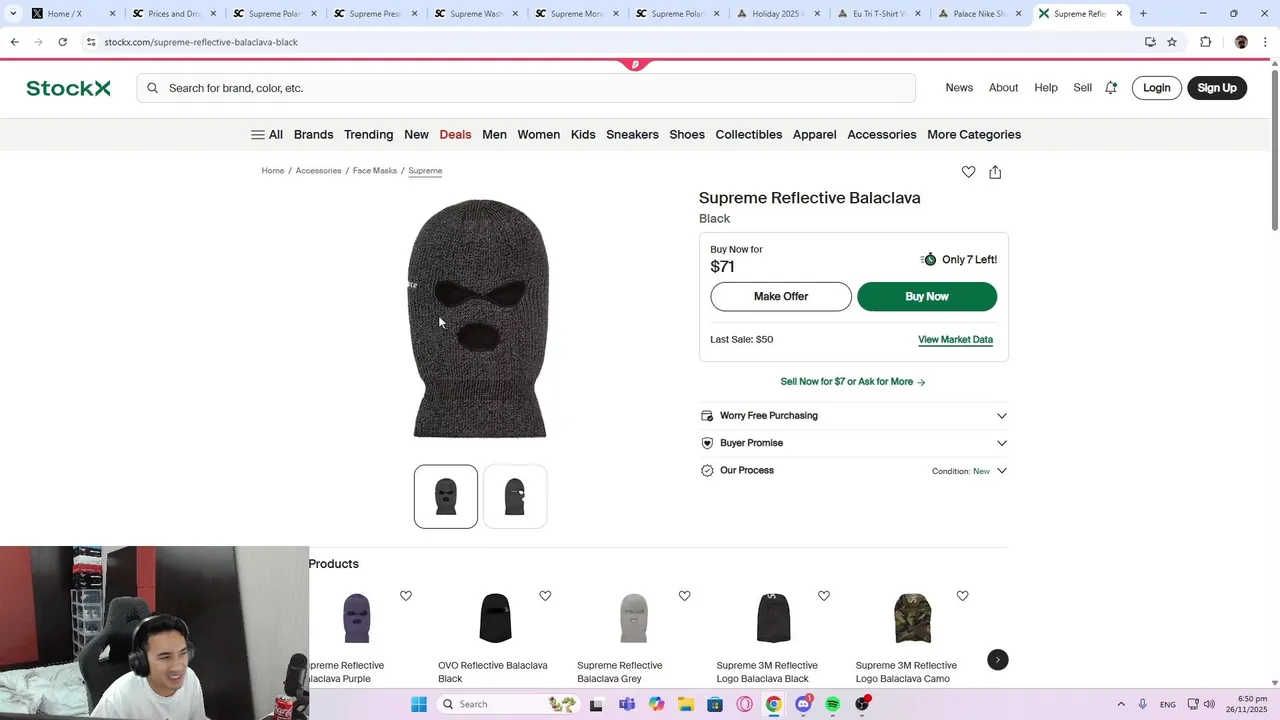Open Discord from the taskbar

tap(803, 704)
